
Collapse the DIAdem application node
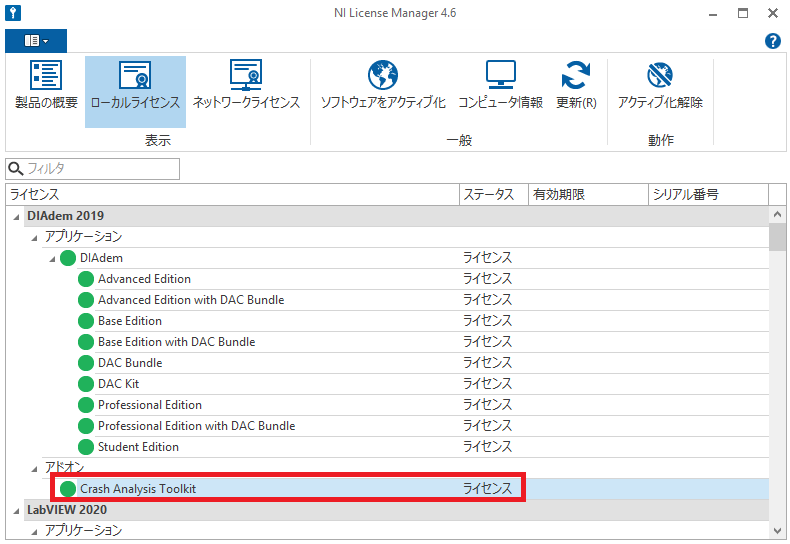(x=52, y=259)
